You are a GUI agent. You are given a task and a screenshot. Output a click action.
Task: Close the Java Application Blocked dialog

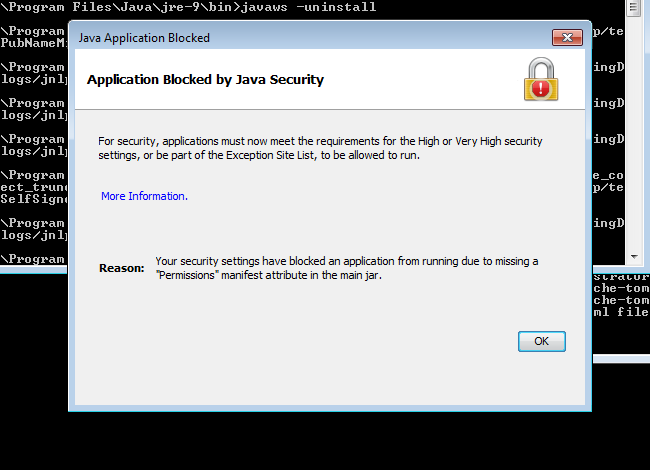tap(566, 38)
